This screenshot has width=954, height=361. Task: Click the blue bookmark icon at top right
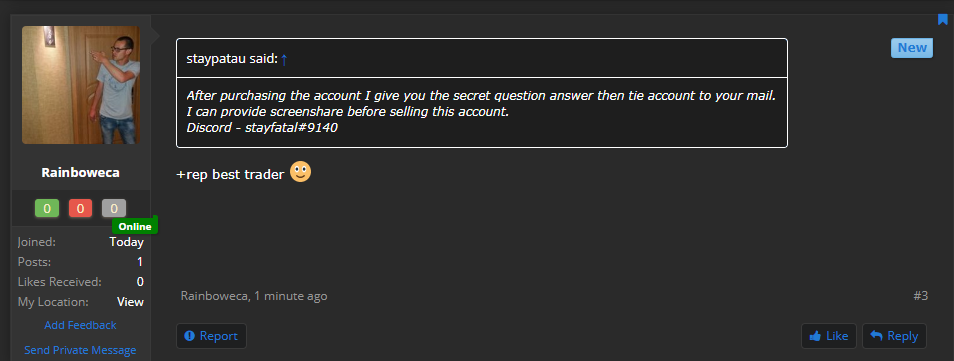pos(942,19)
